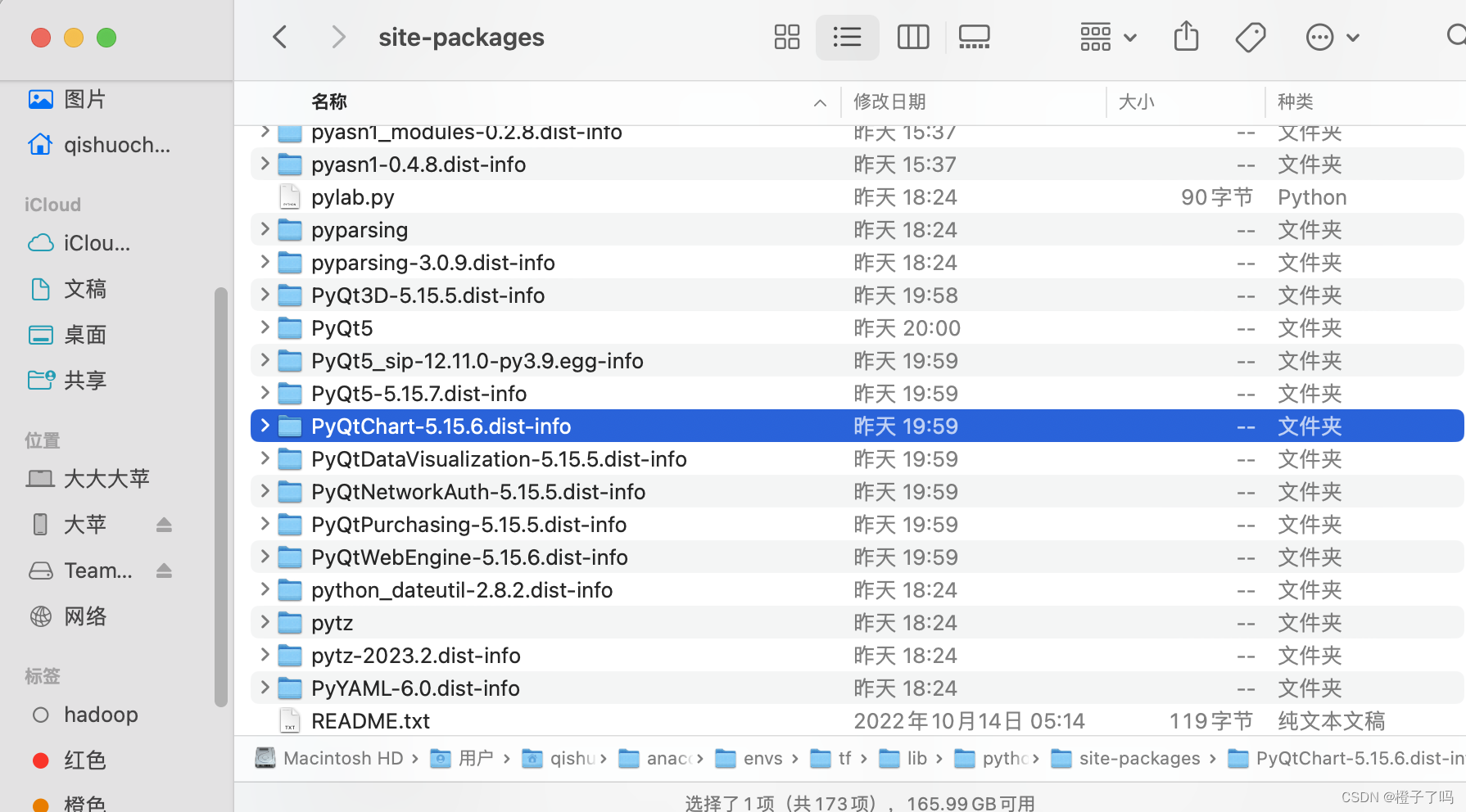Jump to envs folder in path bar

[x=749, y=759]
